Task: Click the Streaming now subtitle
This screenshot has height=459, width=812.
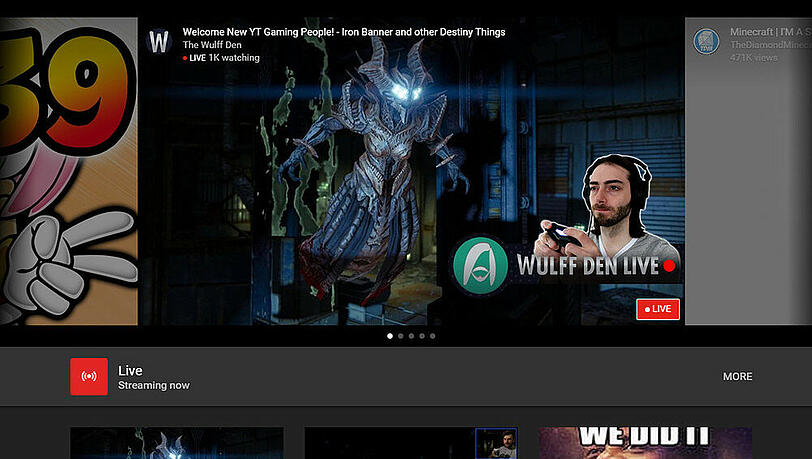Action: point(154,385)
